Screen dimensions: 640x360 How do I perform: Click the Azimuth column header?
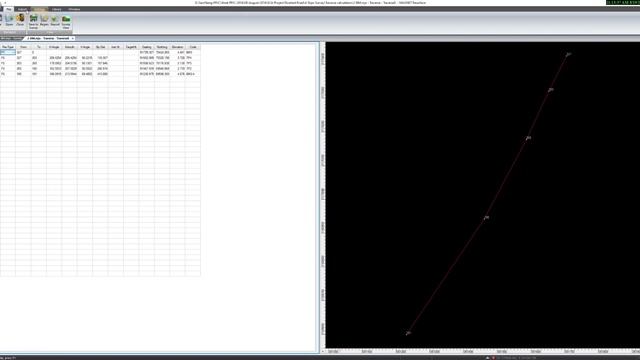click(70, 47)
